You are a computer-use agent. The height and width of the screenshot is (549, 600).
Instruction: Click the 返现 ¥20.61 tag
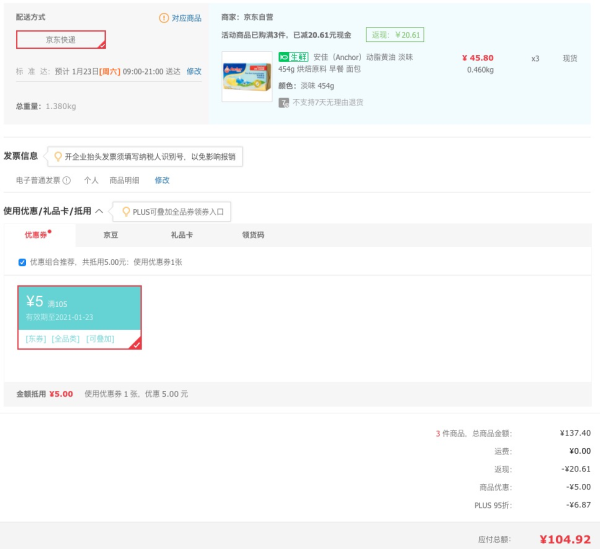(x=395, y=35)
